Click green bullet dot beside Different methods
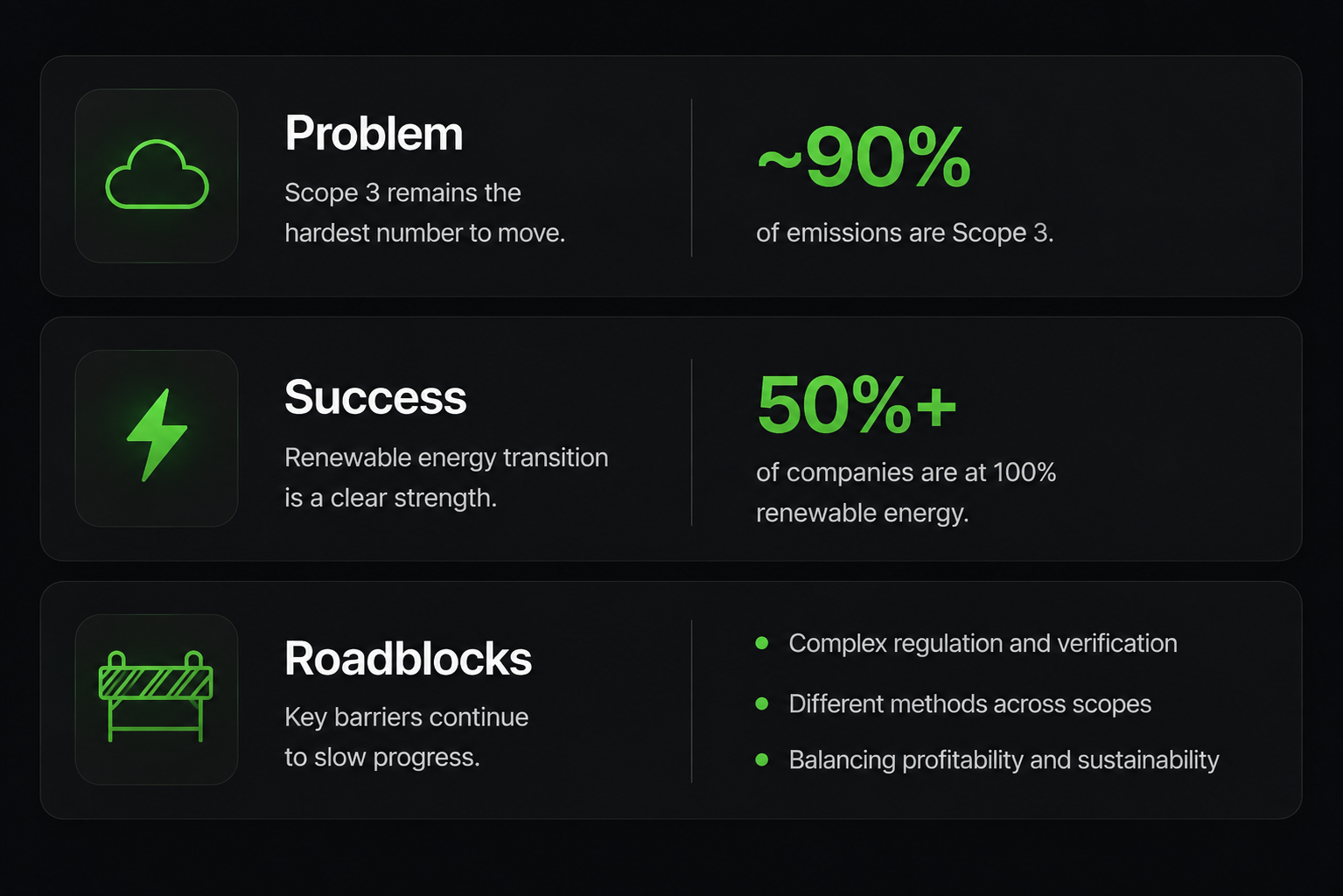 (762, 703)
